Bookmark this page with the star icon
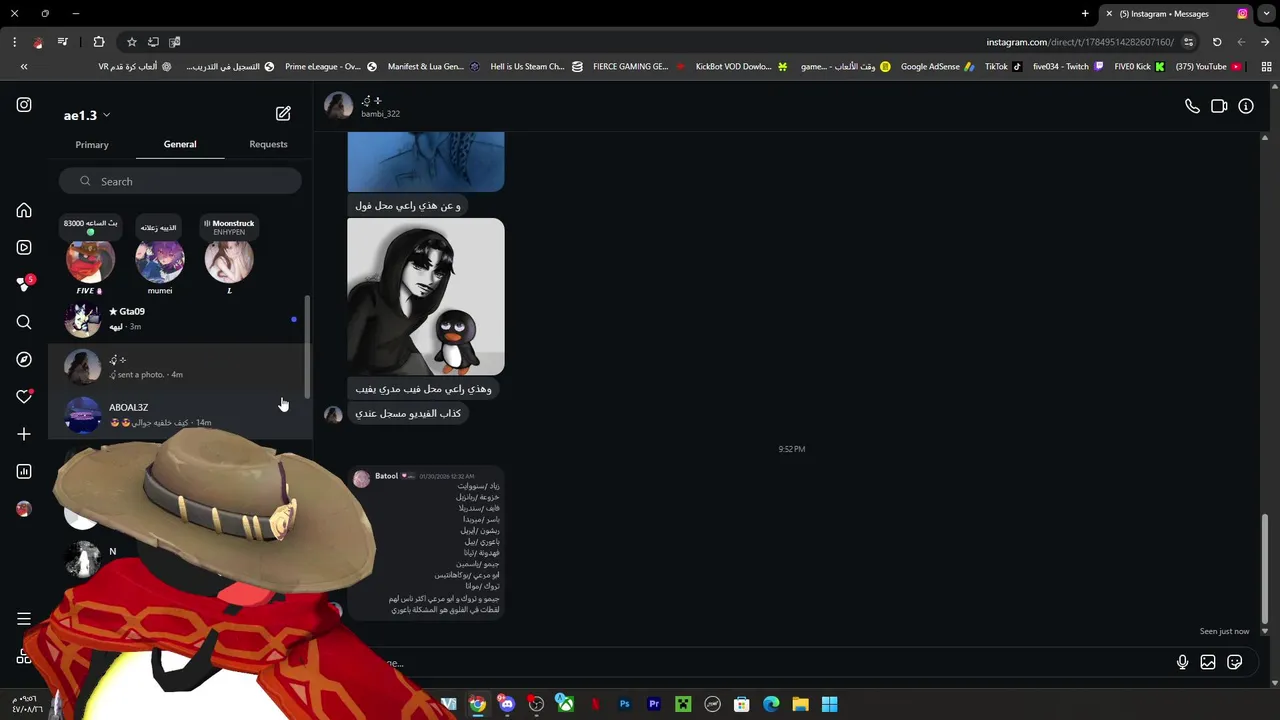Screen dimensions: 1280x720 tap(131, 42)
